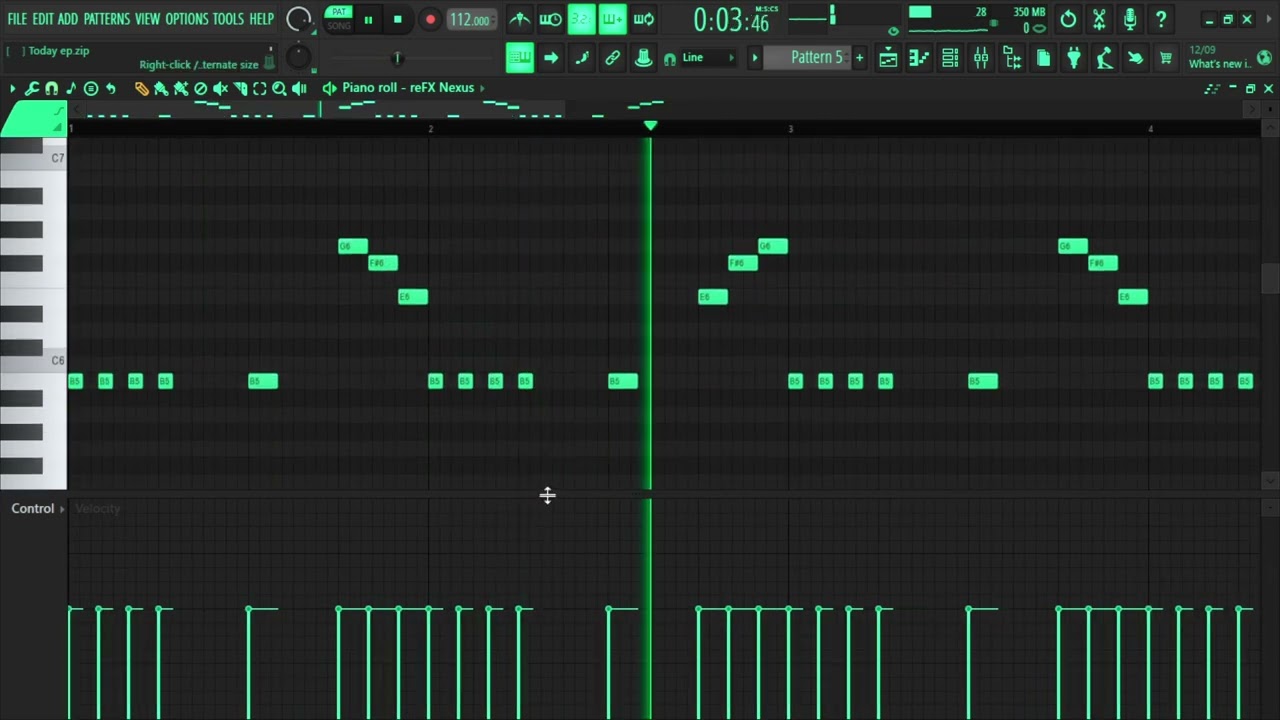Open the Touch controller hand icon

pos(1135,58)
